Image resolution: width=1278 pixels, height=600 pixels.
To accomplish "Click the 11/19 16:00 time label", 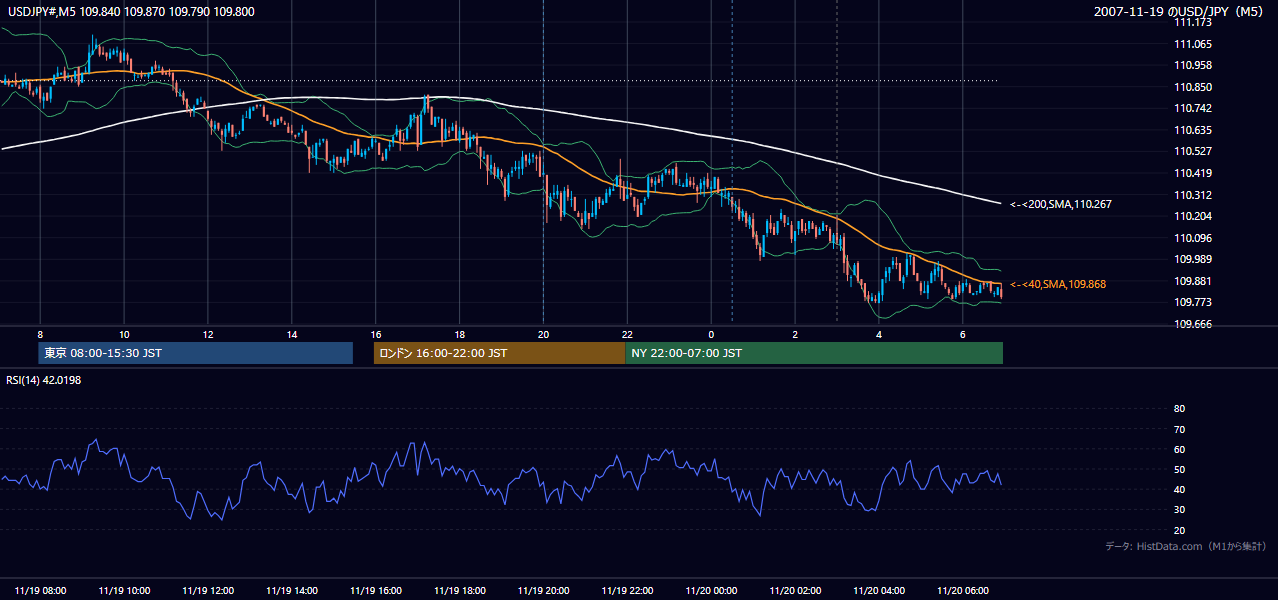I will (376, 591).
